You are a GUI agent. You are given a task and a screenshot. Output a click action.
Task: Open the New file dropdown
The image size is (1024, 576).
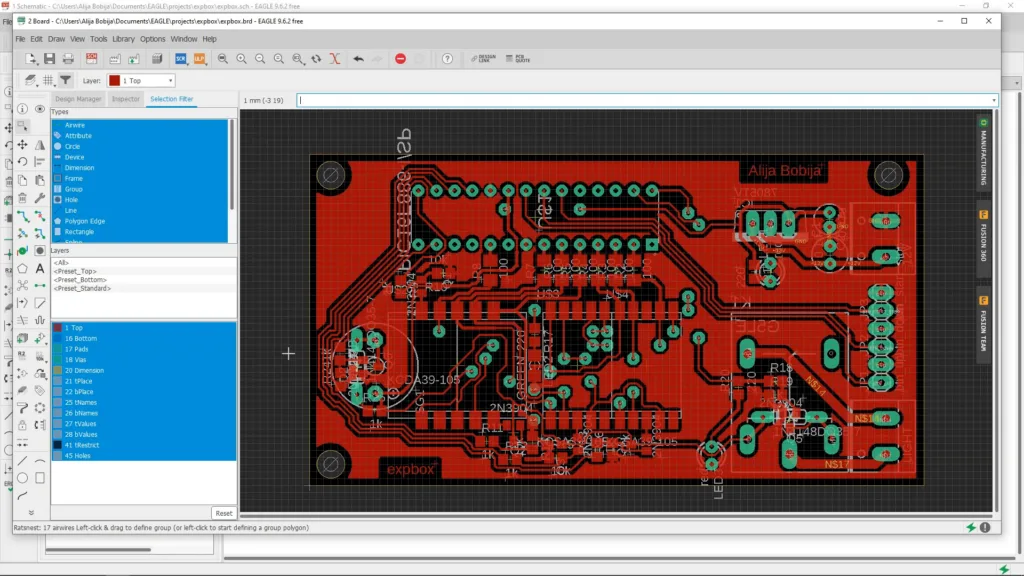(31, 59)
